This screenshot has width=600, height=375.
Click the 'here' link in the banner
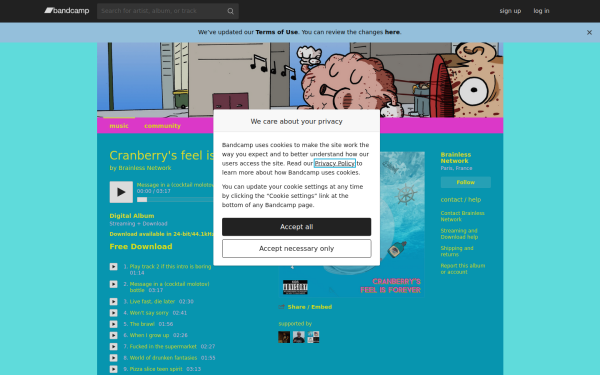(x=392, y=32)
